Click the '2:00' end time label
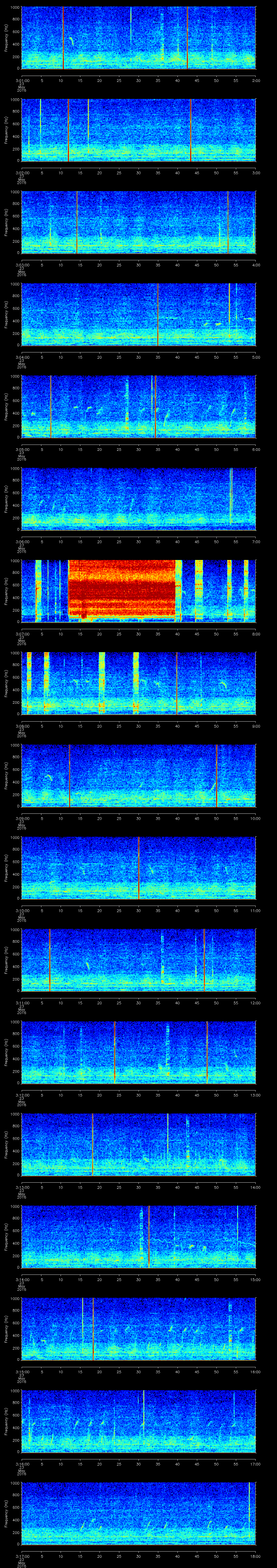 [256, 80]
